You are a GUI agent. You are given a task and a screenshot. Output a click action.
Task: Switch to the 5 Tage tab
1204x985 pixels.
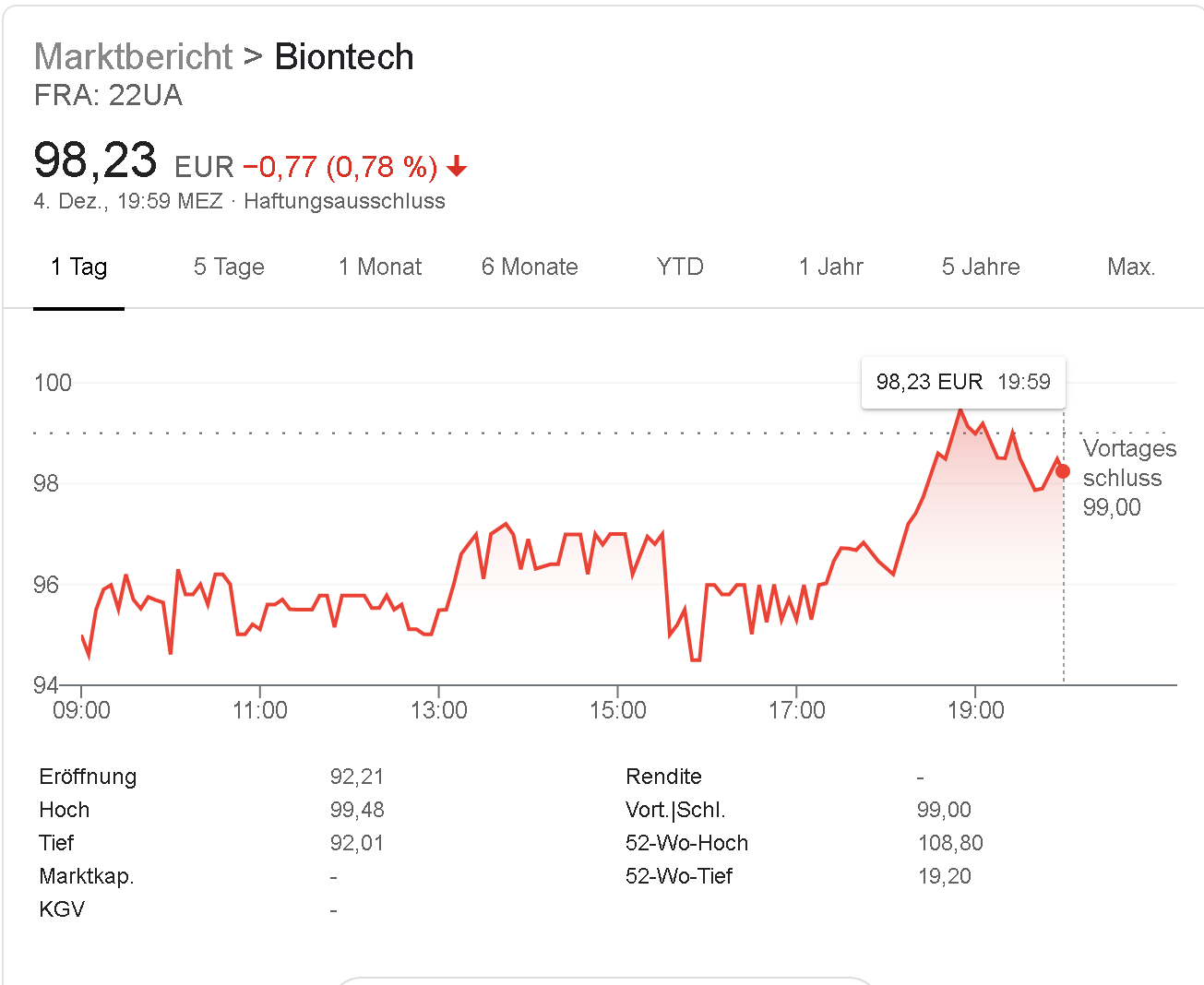pos(229,267)
